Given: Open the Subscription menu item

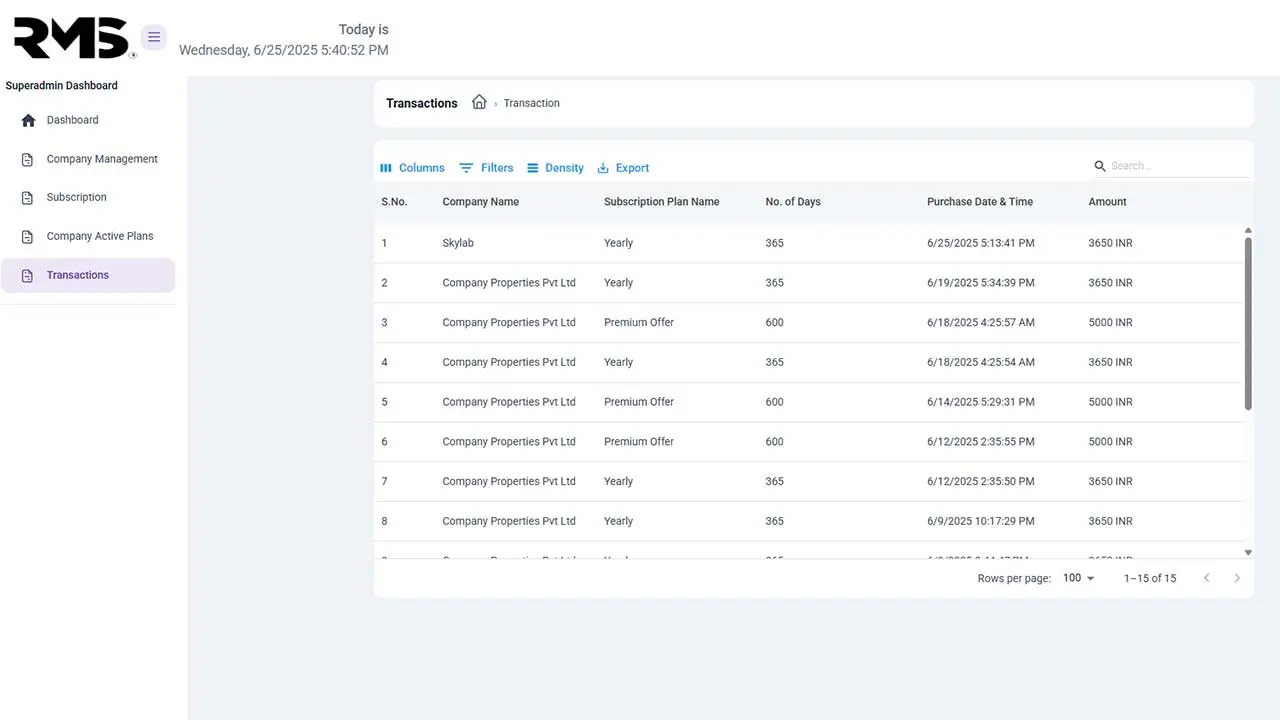Looking at the screenshot, I should click(88, 198).
